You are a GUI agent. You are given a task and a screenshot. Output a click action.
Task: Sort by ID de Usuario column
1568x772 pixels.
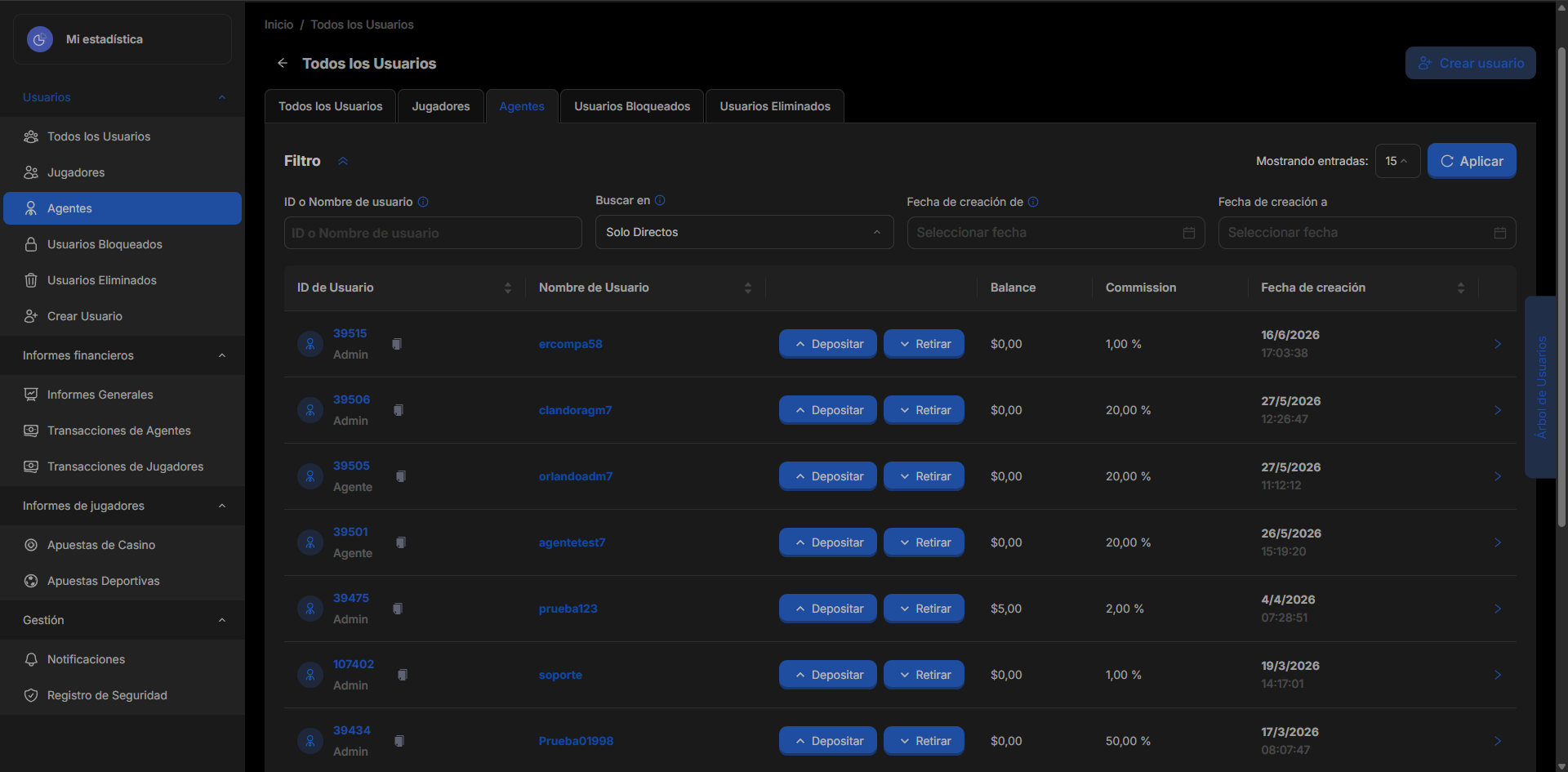508,288
